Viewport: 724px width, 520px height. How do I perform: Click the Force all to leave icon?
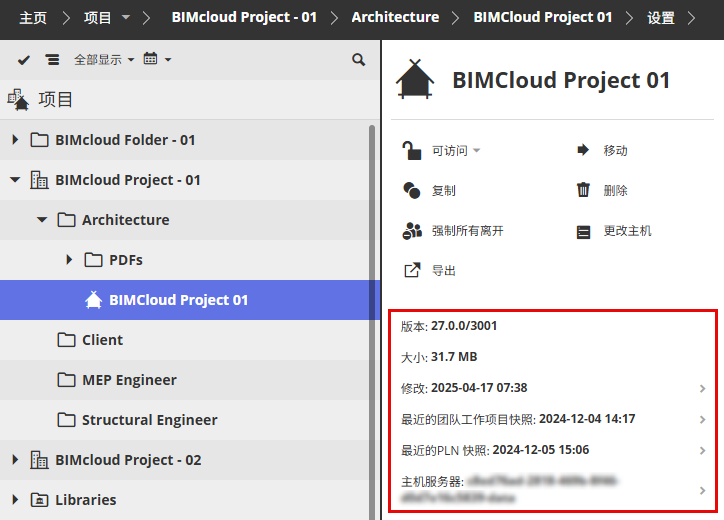click(412, 231)
